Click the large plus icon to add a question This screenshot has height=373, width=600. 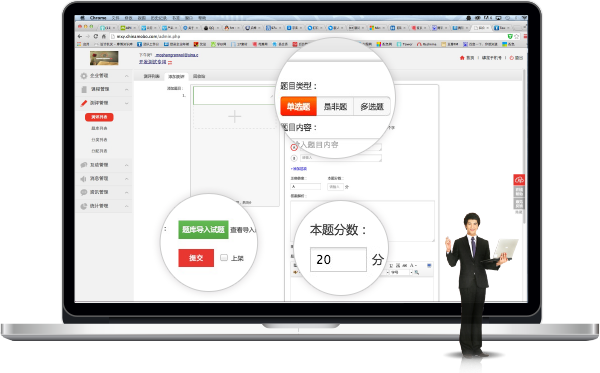pyautogui.click(x=235, y=116)
